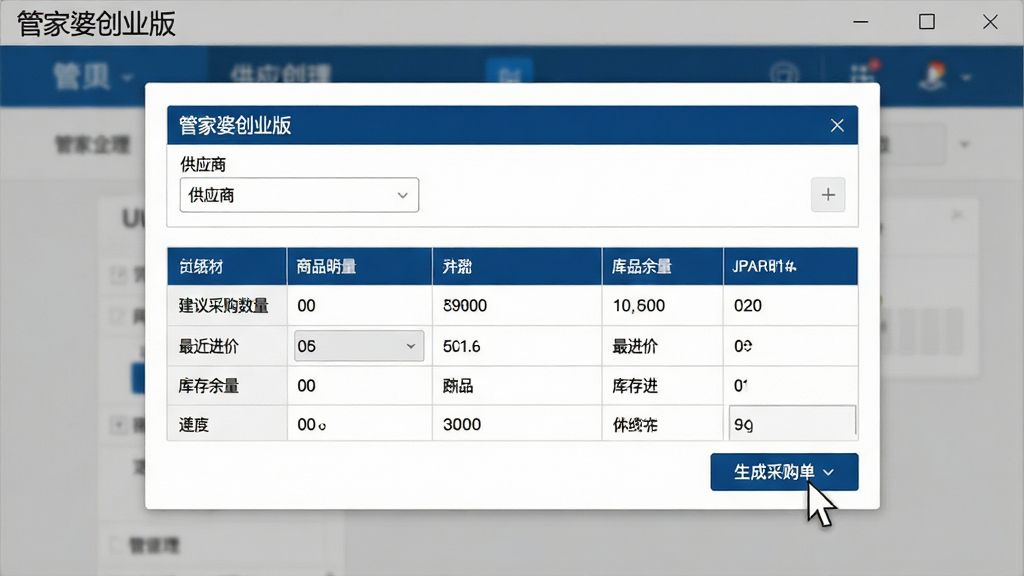Minimize the main window
The height and width of the screenshot is (576, 1024).
(x=861, y=22)
